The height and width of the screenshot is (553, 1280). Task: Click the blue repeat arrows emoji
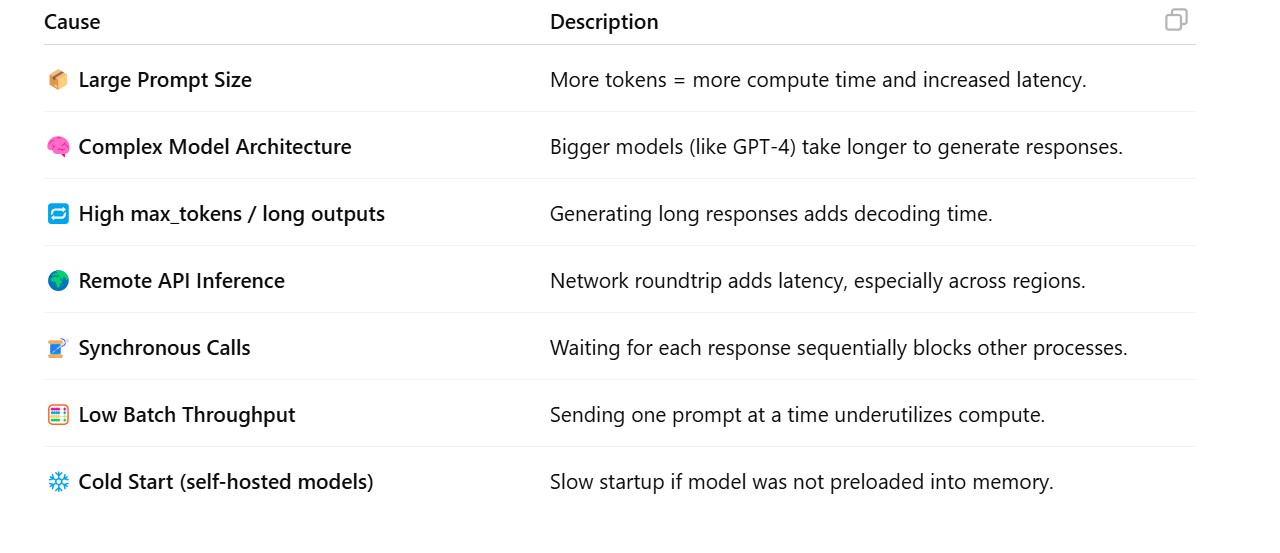pos(58,214)
